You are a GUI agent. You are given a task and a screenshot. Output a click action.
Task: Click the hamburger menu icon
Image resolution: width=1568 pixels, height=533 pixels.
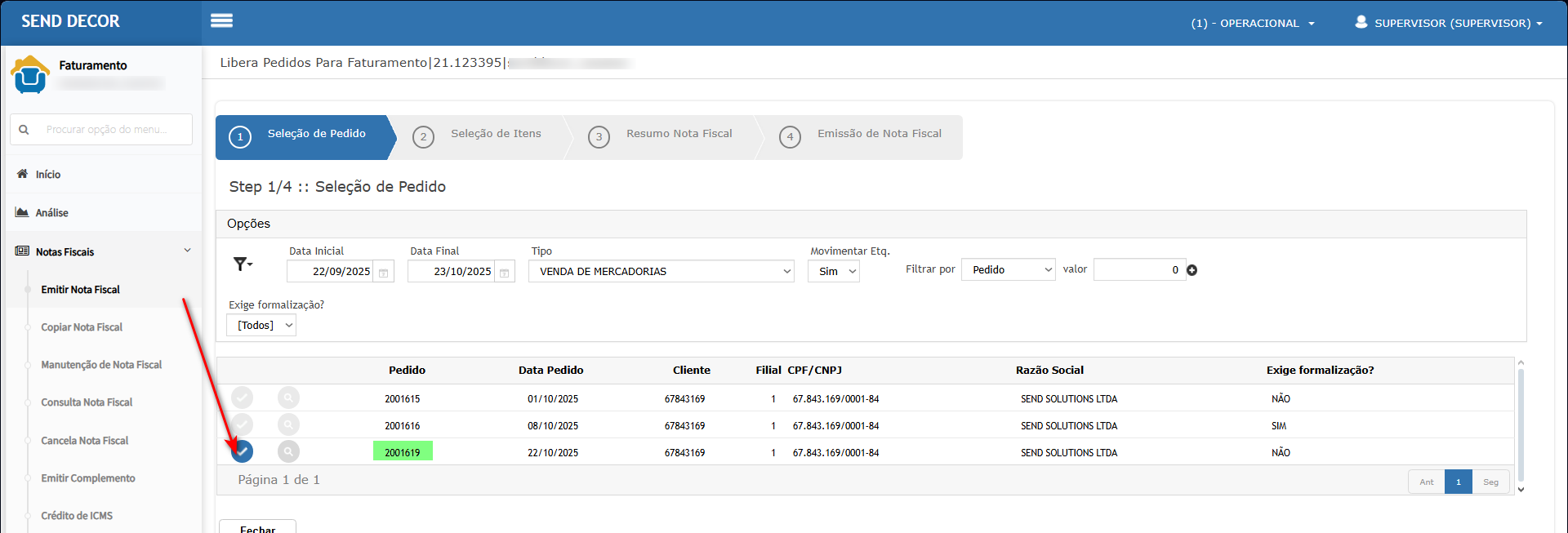coord(221,21)
